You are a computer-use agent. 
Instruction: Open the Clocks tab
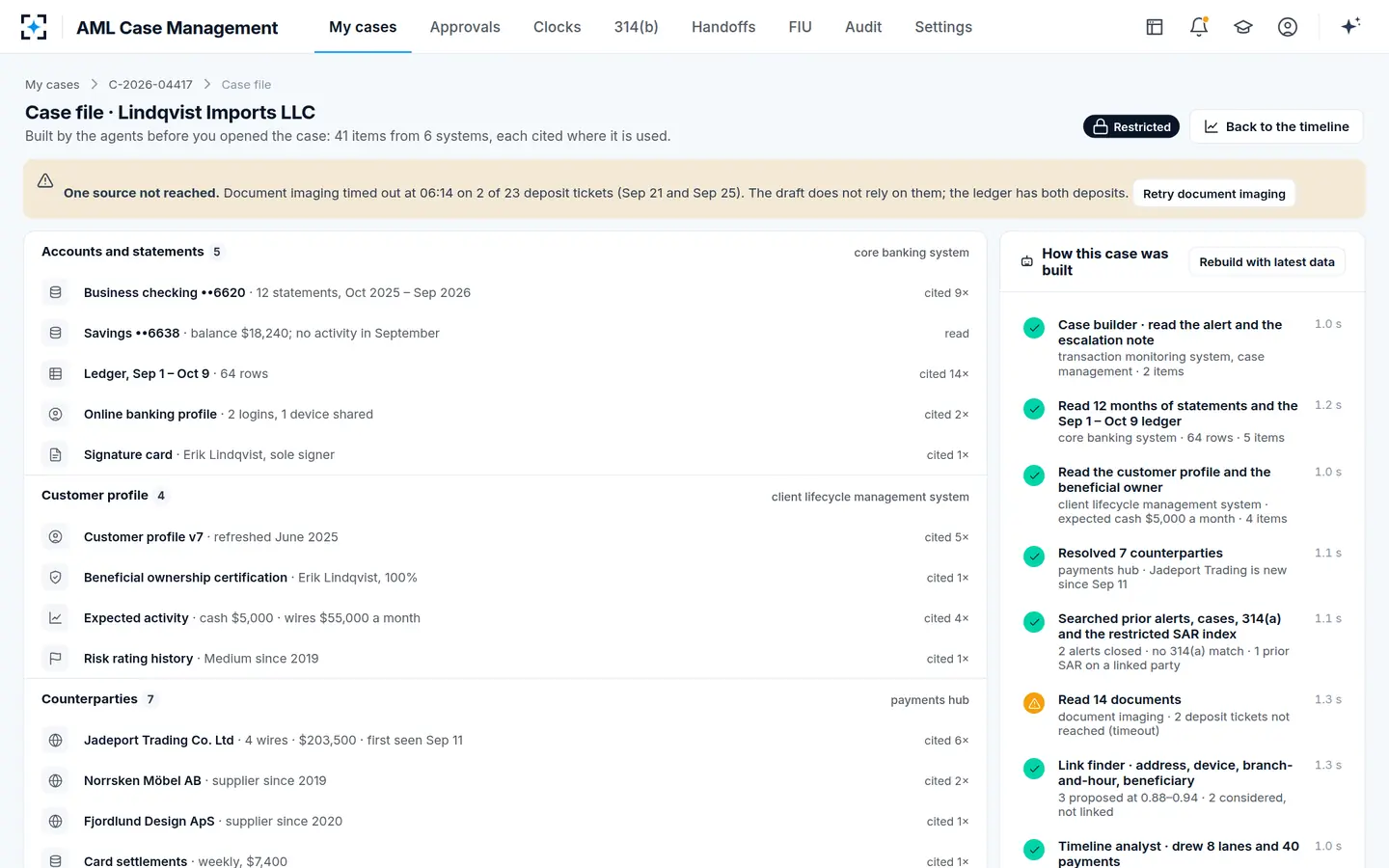tap(558, 27)
